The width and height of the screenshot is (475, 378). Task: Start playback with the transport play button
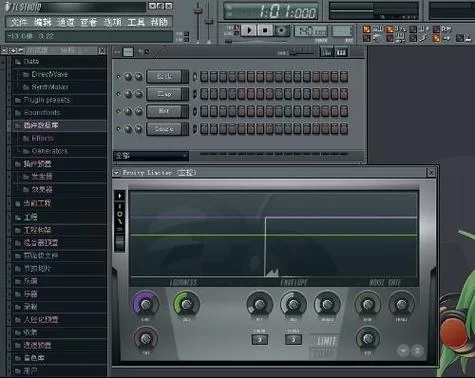[249, 31]
